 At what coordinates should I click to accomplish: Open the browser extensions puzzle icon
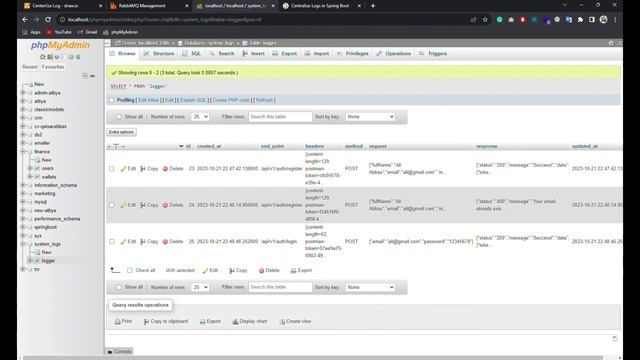click(580, 20)
